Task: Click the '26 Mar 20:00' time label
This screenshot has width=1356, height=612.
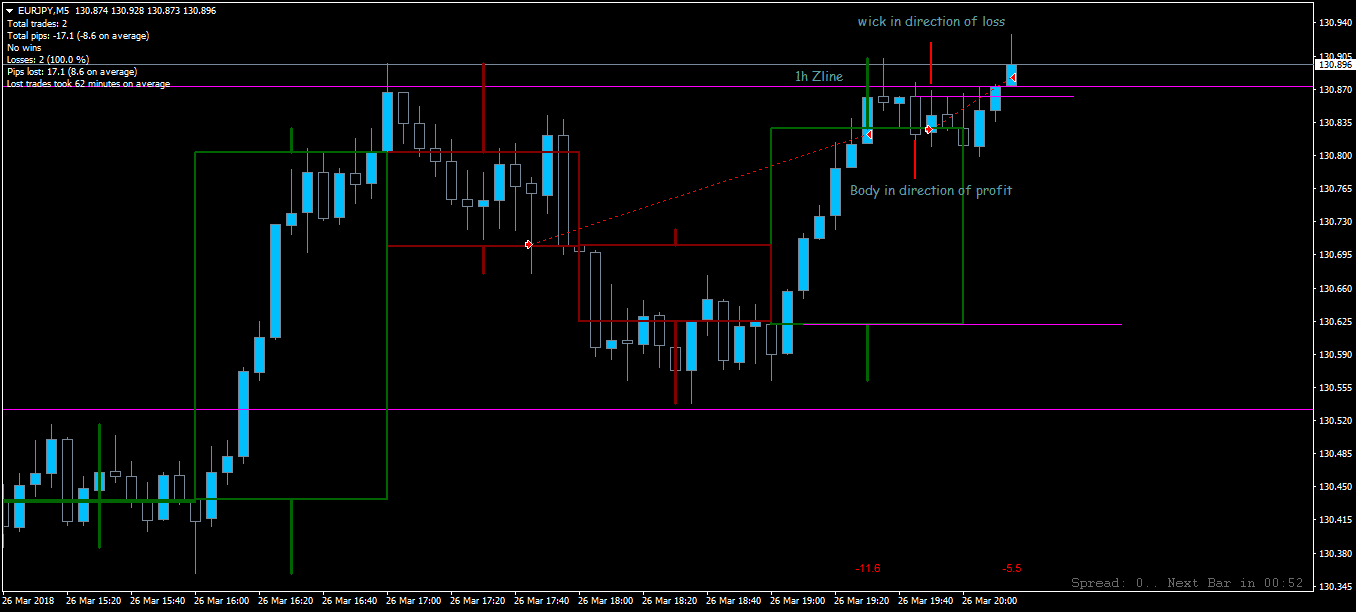Action: [989, 602]
